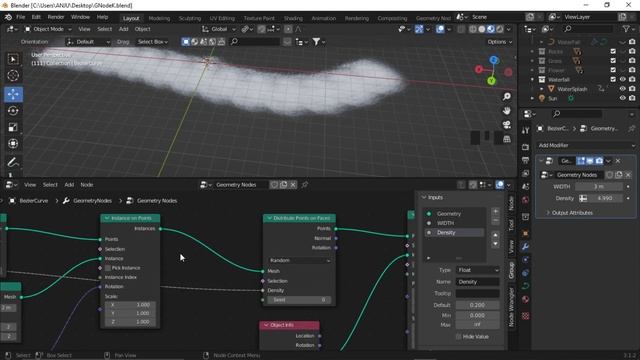This screenshot has width=640, height=360.
Task: Click the pan hand viewport icon
Action: [507, 111]
